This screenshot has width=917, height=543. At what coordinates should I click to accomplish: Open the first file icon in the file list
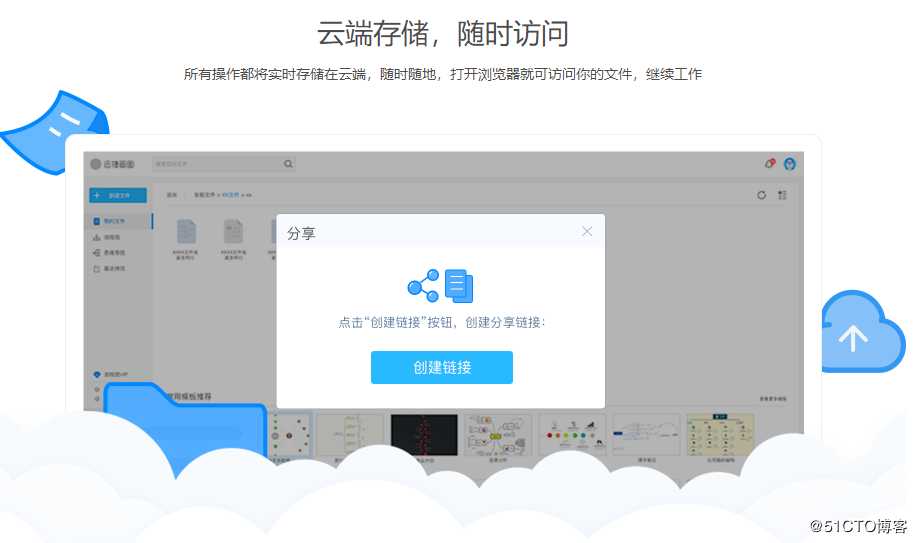(186, 232)
